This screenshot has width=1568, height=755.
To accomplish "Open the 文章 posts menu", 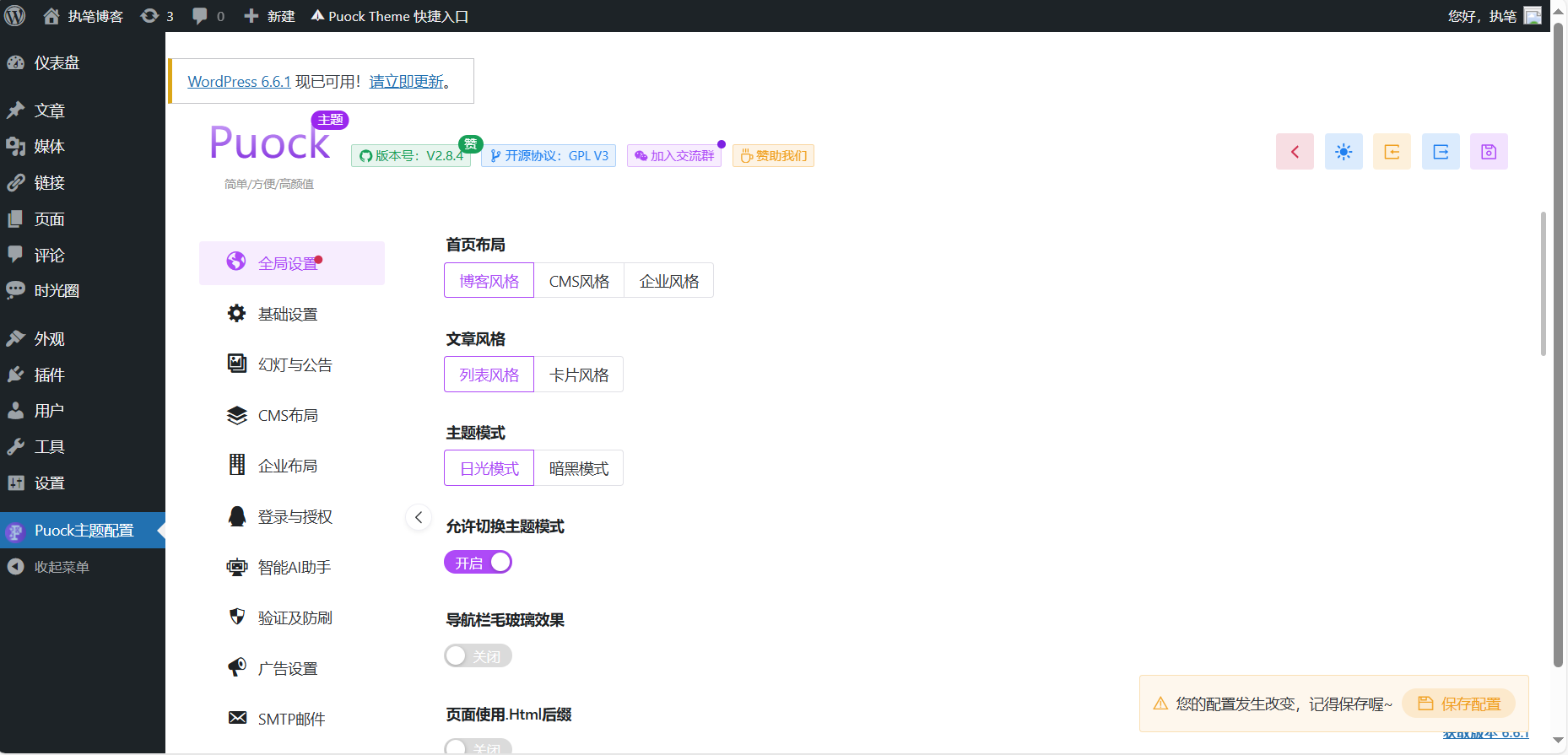I will click(x=83, y=111).
